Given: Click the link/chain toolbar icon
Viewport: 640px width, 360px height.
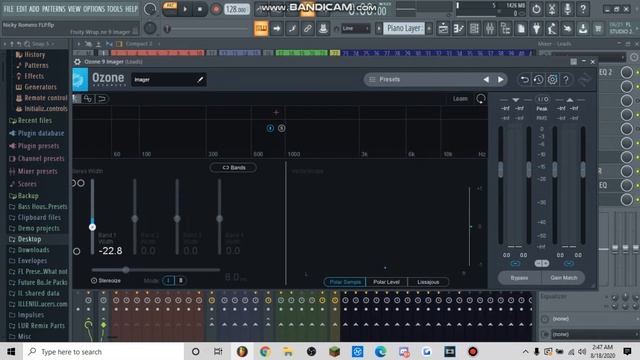Looking at the screenshot, I should click(308, 29).
